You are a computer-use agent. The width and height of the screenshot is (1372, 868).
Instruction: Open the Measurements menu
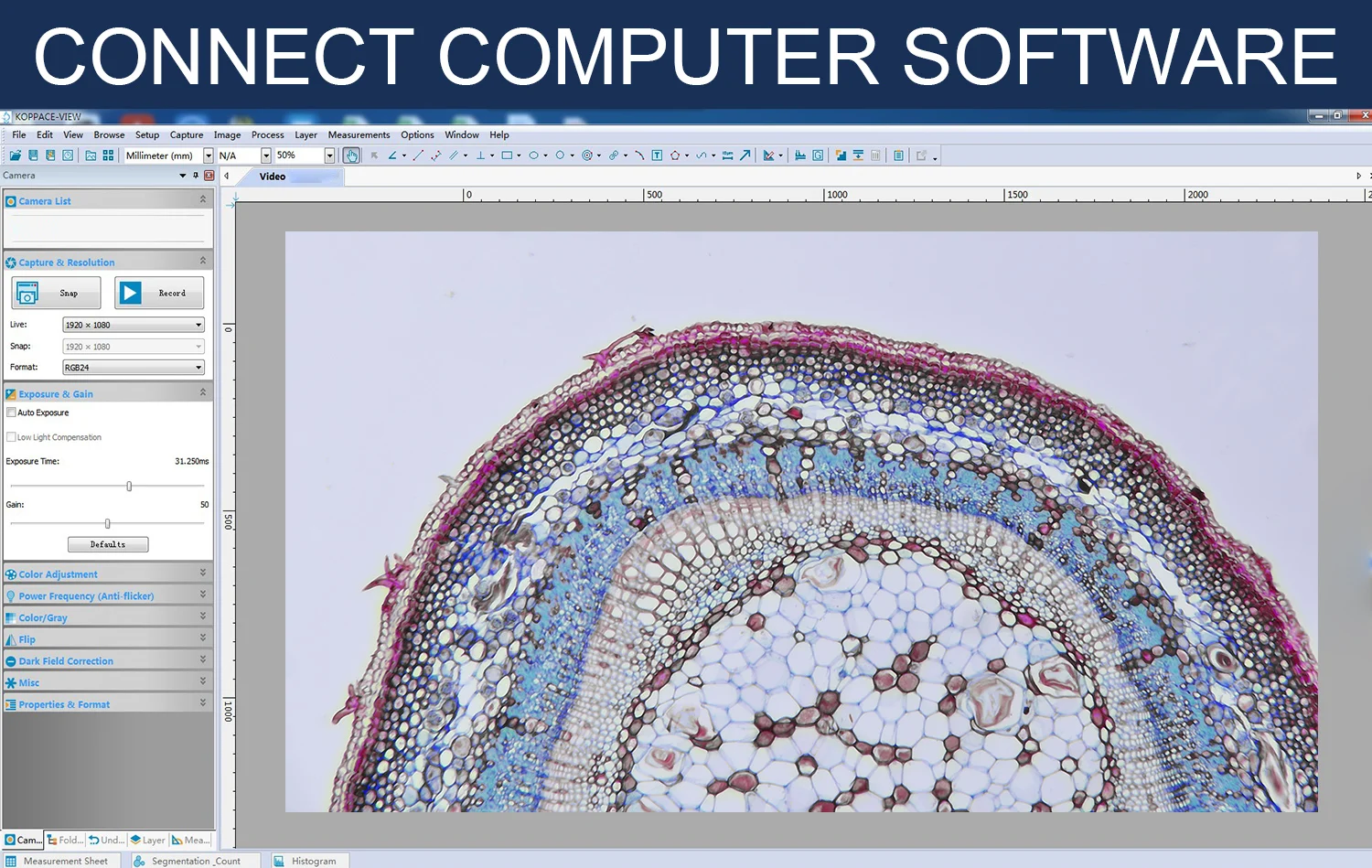click(x=359, y=134)
